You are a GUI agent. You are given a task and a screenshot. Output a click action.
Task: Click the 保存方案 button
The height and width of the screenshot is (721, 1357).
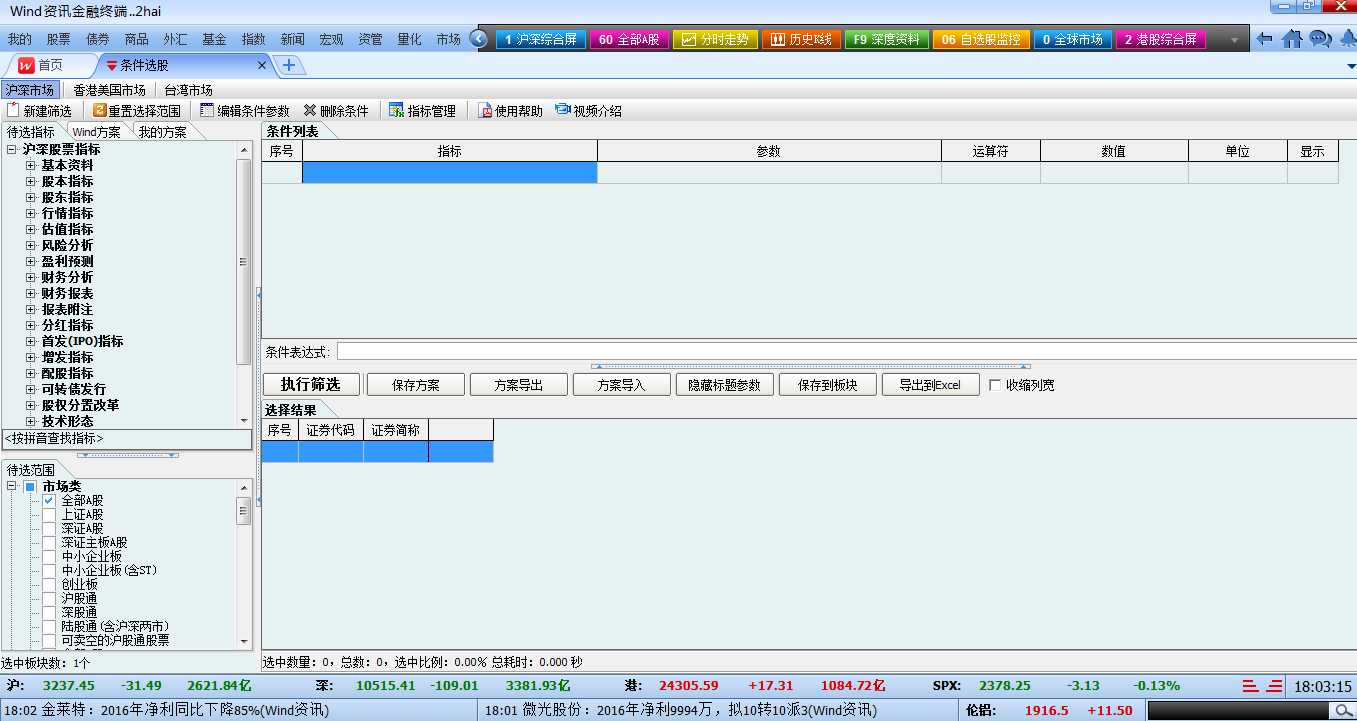tap(416, 385)
